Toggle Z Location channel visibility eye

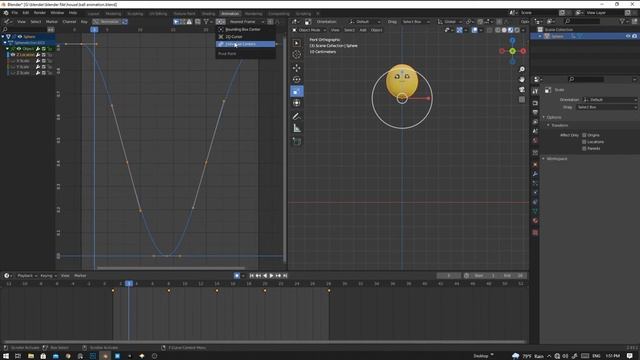click(x=13, y=55)
